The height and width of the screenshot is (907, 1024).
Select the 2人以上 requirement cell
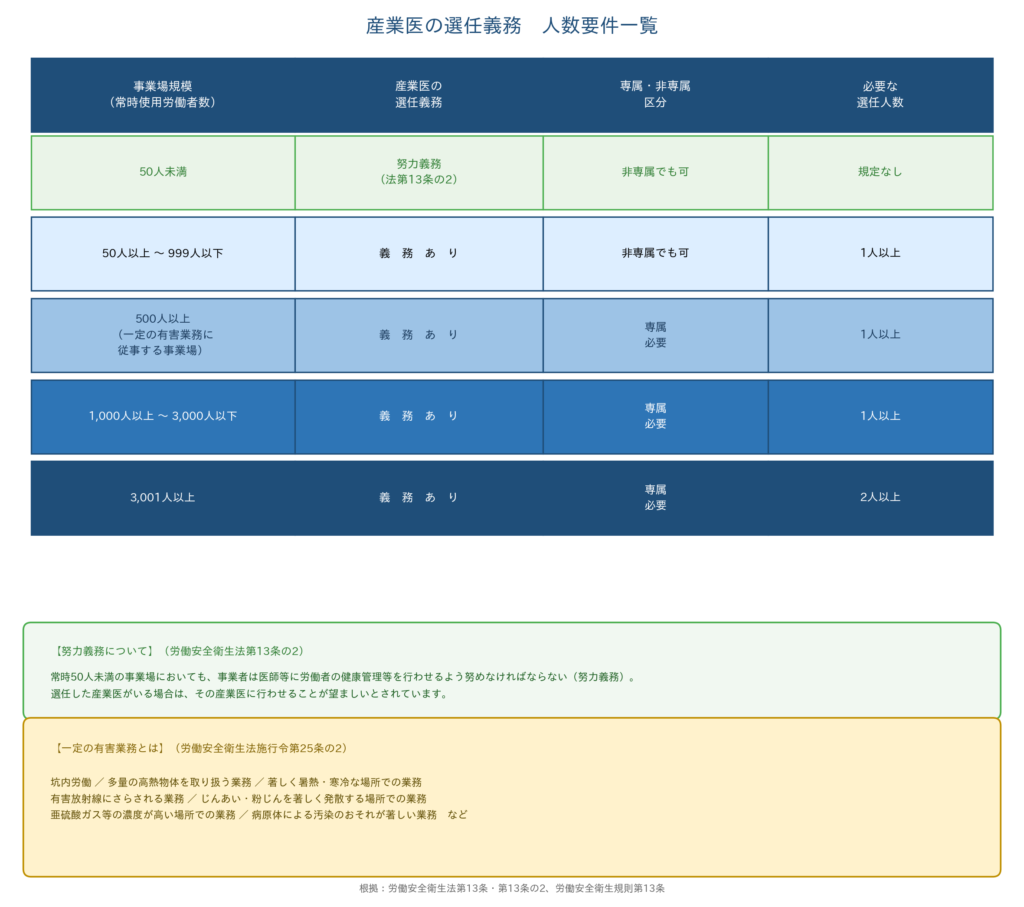pyautogui.click(x=879, y=497)
